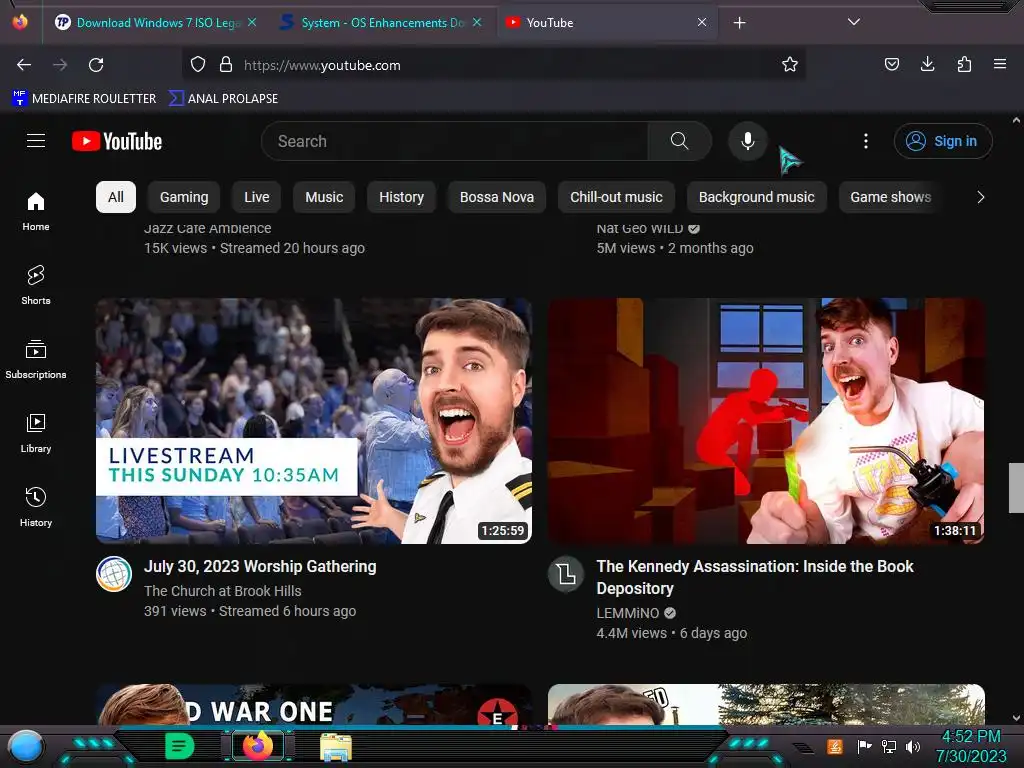Open YouTube settings three-dot menu
The height and width of the screenshot is (768, 1024).
(x=866, y=141)
